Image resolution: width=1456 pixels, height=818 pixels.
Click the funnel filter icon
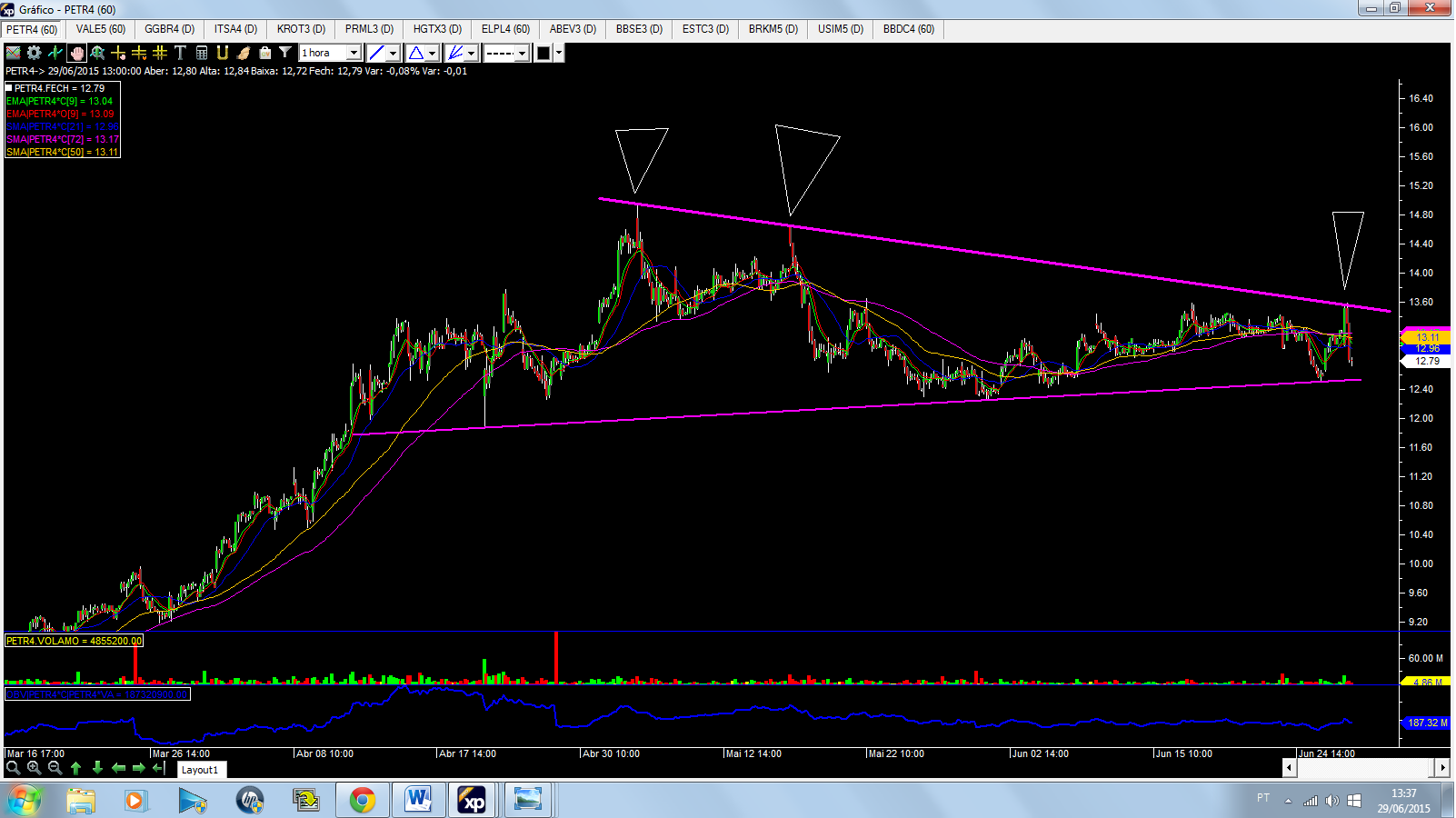[x=285, y=53]
